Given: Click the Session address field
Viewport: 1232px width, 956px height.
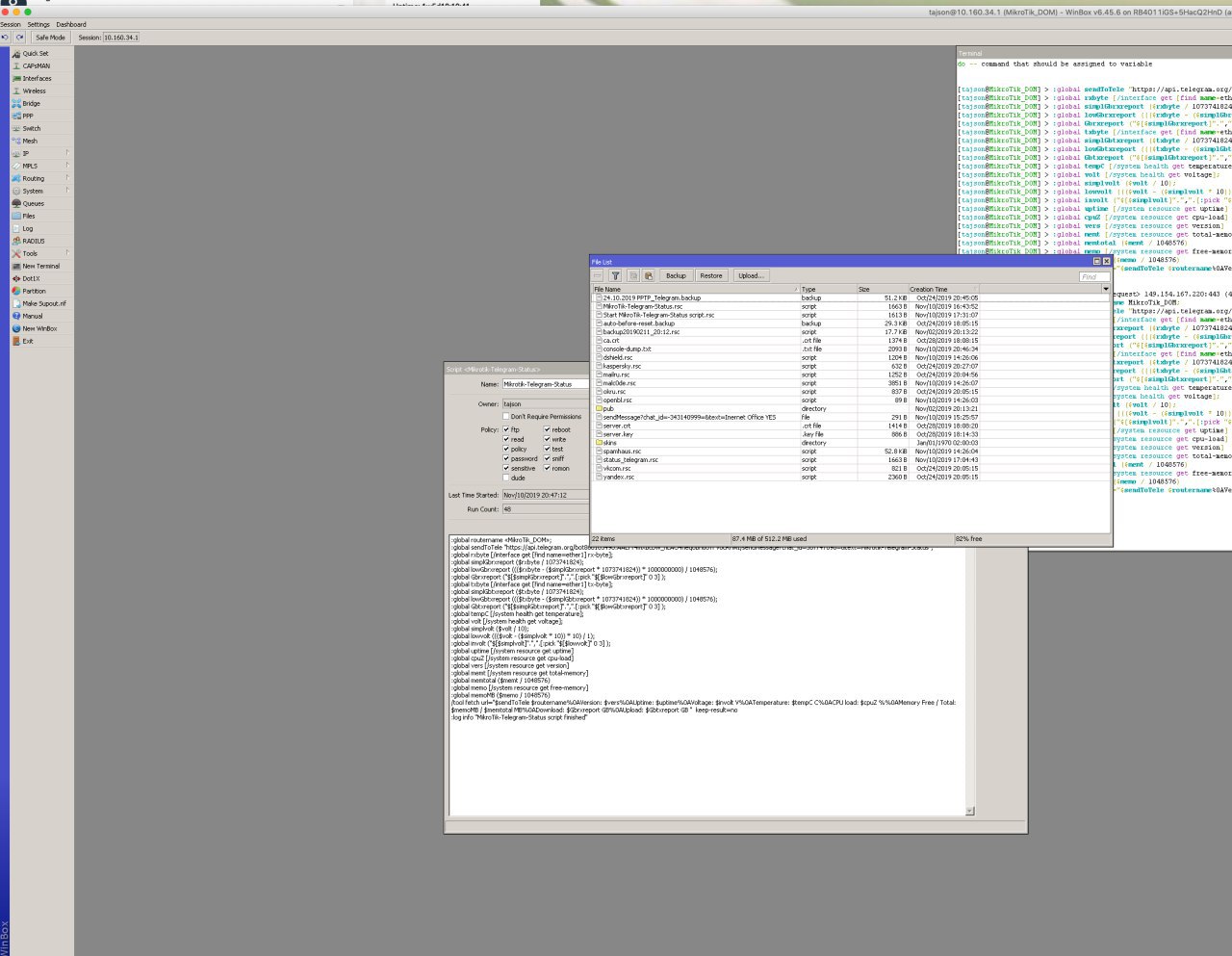Looking at the screenshot, I should click(x=121, y=38).
